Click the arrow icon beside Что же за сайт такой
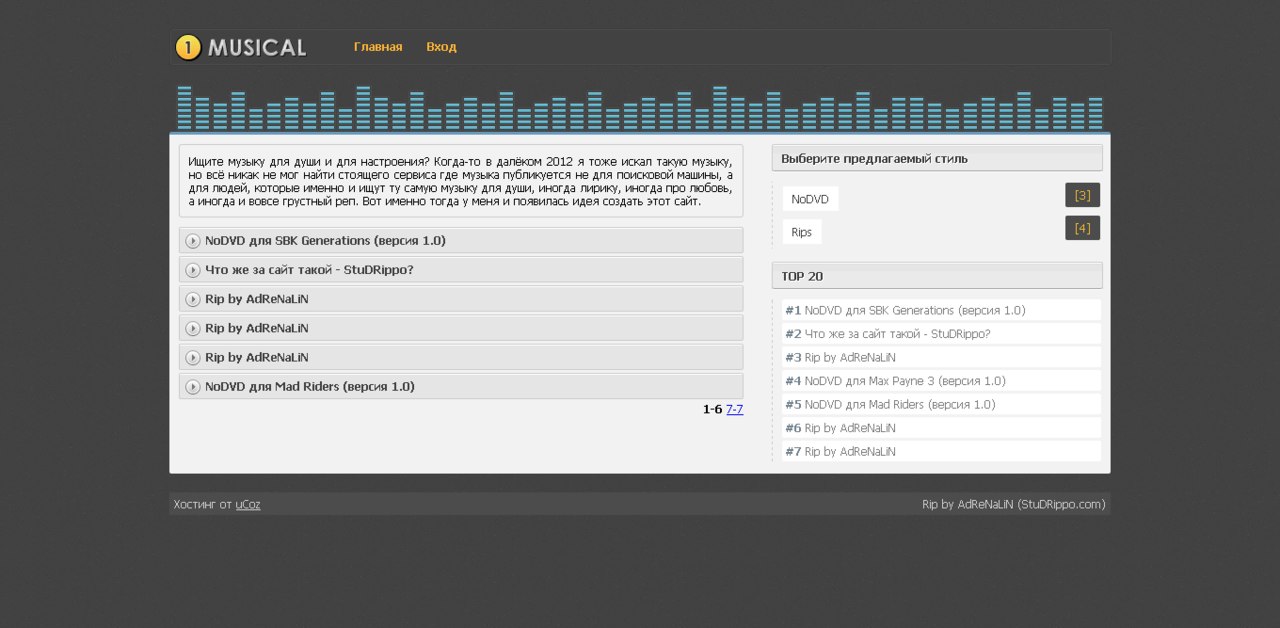Viewport: 1280px width, 628px height. (193, 270)
